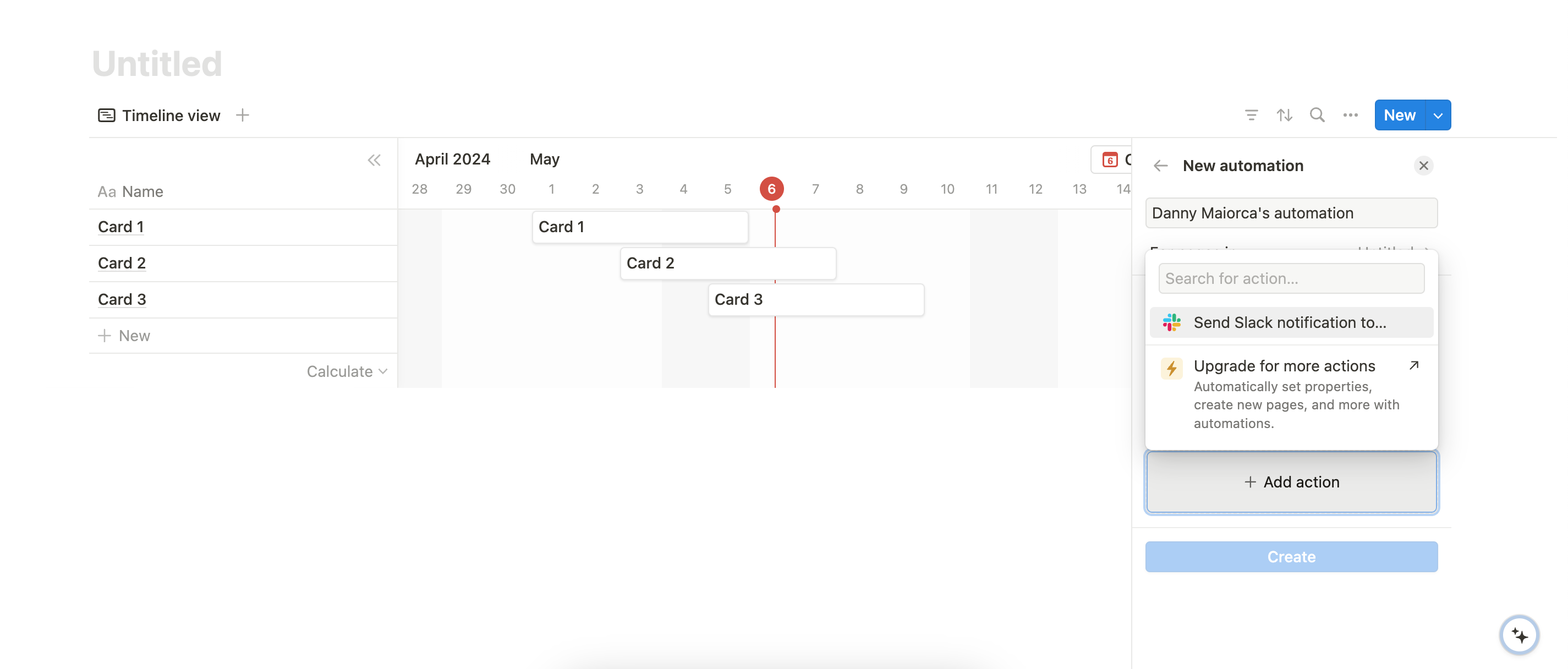
Task: Open the Calculate dropdown
Action: click(x=347, y=371)
